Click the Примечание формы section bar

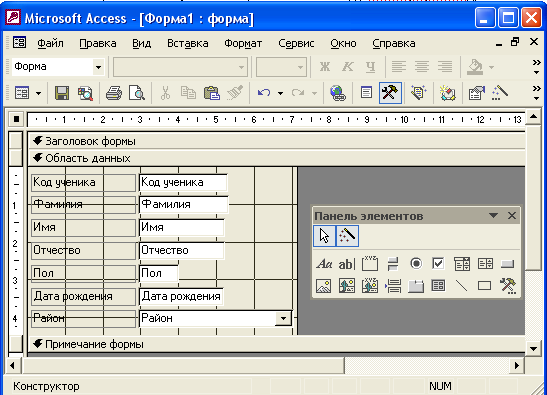[x=276, y=344]
